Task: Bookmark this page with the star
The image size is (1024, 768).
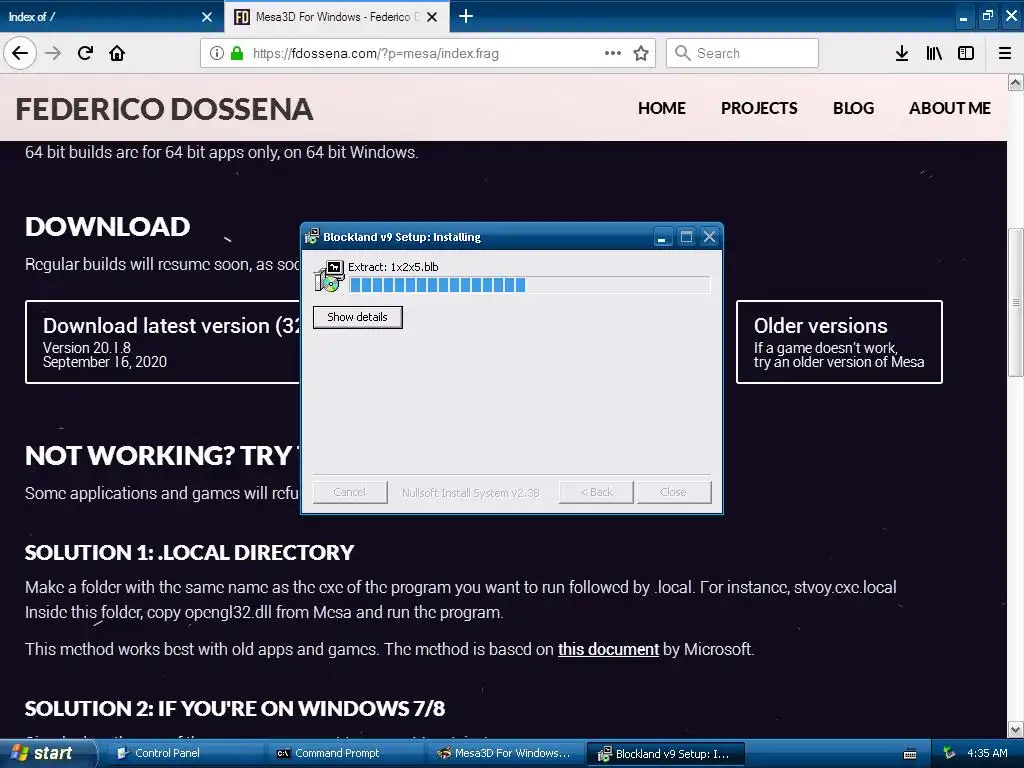Action: tap(641, 53)
